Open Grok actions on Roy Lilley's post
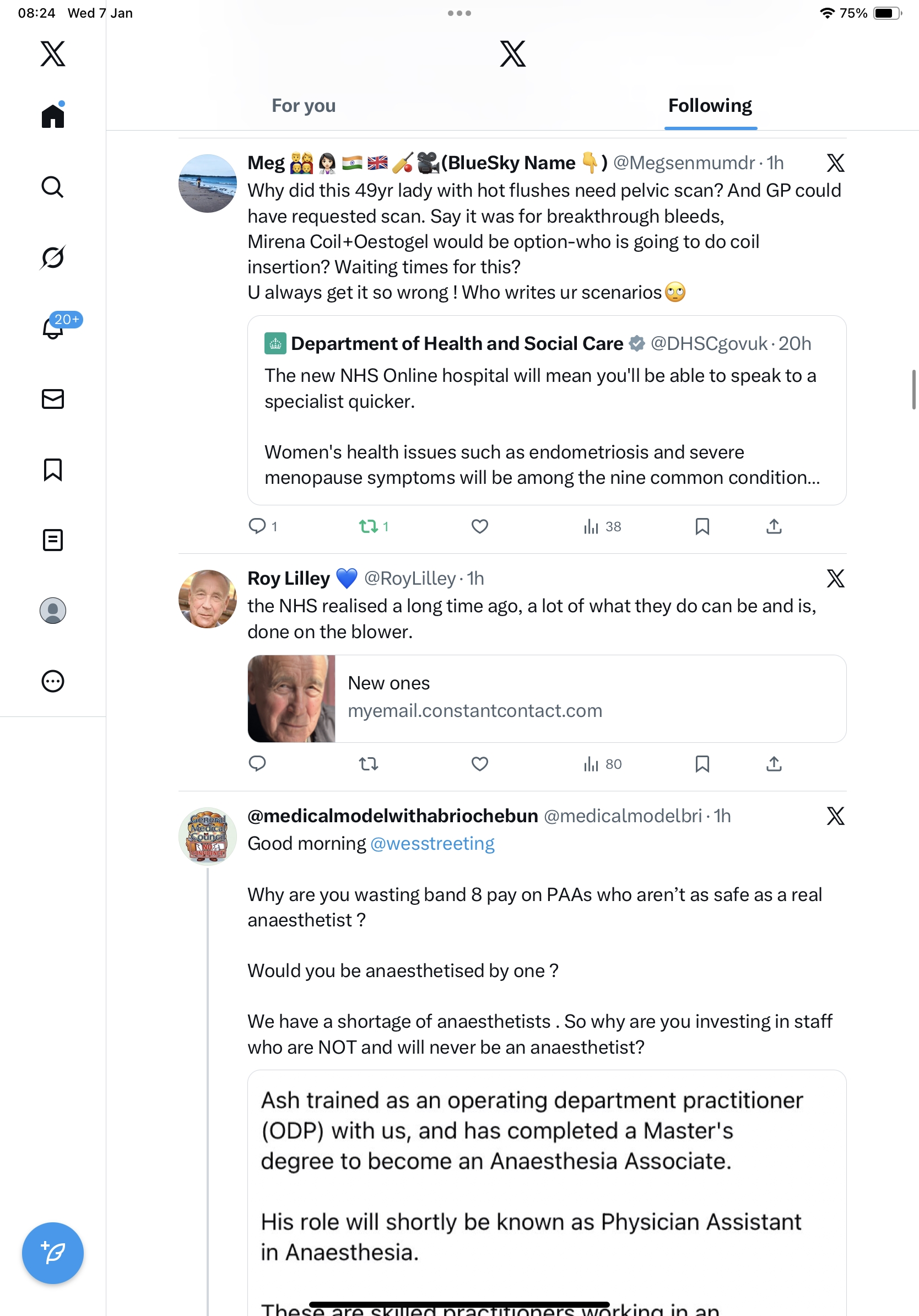919x1316 pixels. [x=835, y=578]
